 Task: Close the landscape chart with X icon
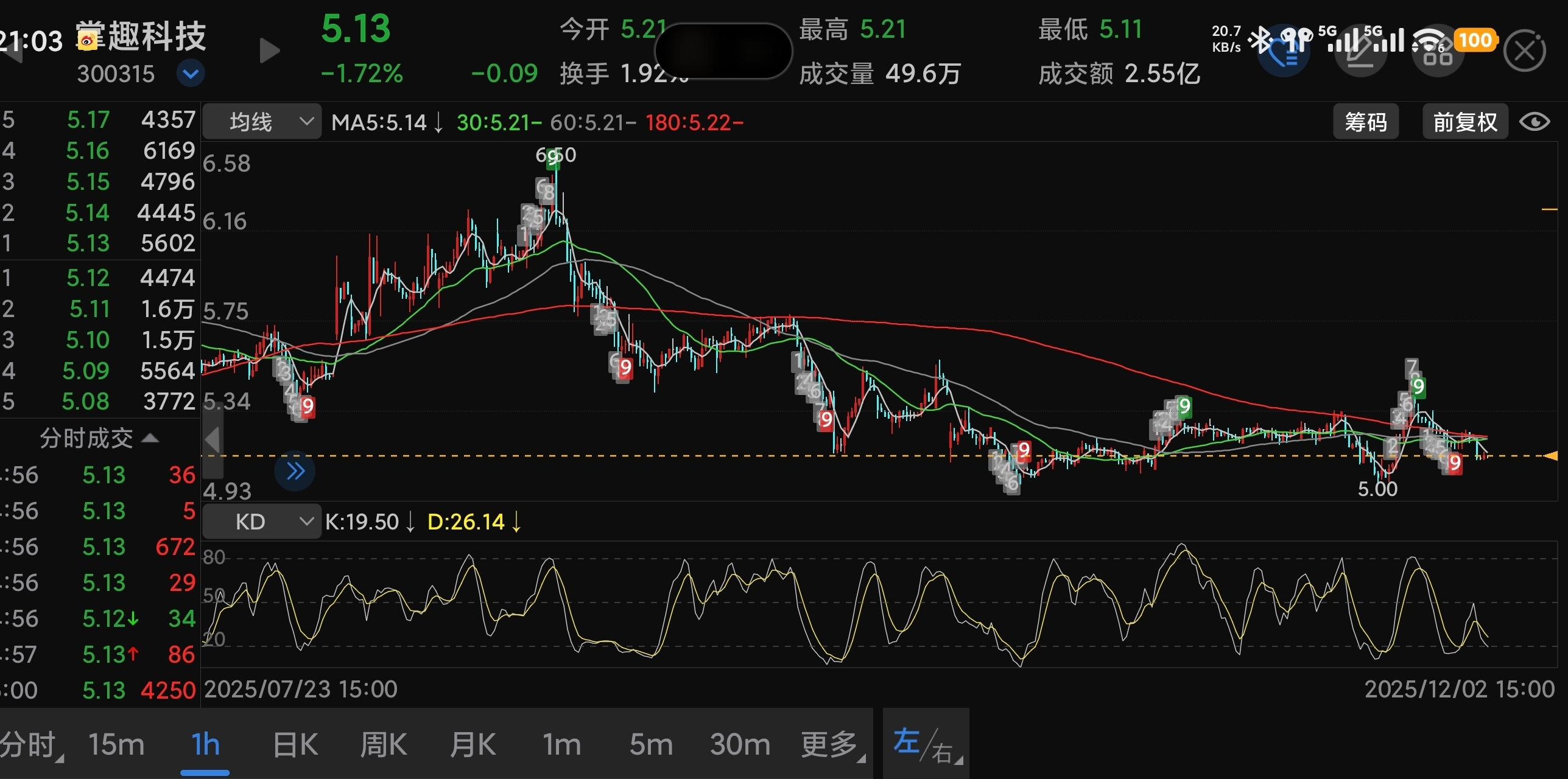1524,51
